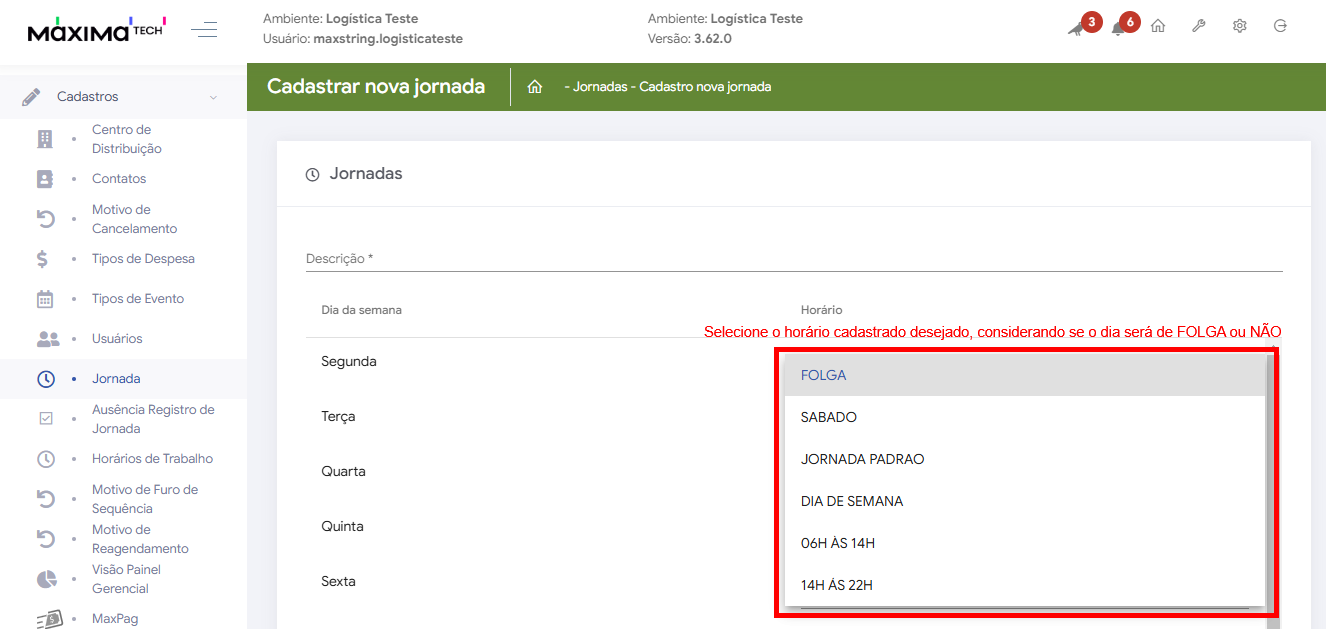Click the bird alerts icon with badge
This screenshot has width=1326, height=629.
(1077, 28)
